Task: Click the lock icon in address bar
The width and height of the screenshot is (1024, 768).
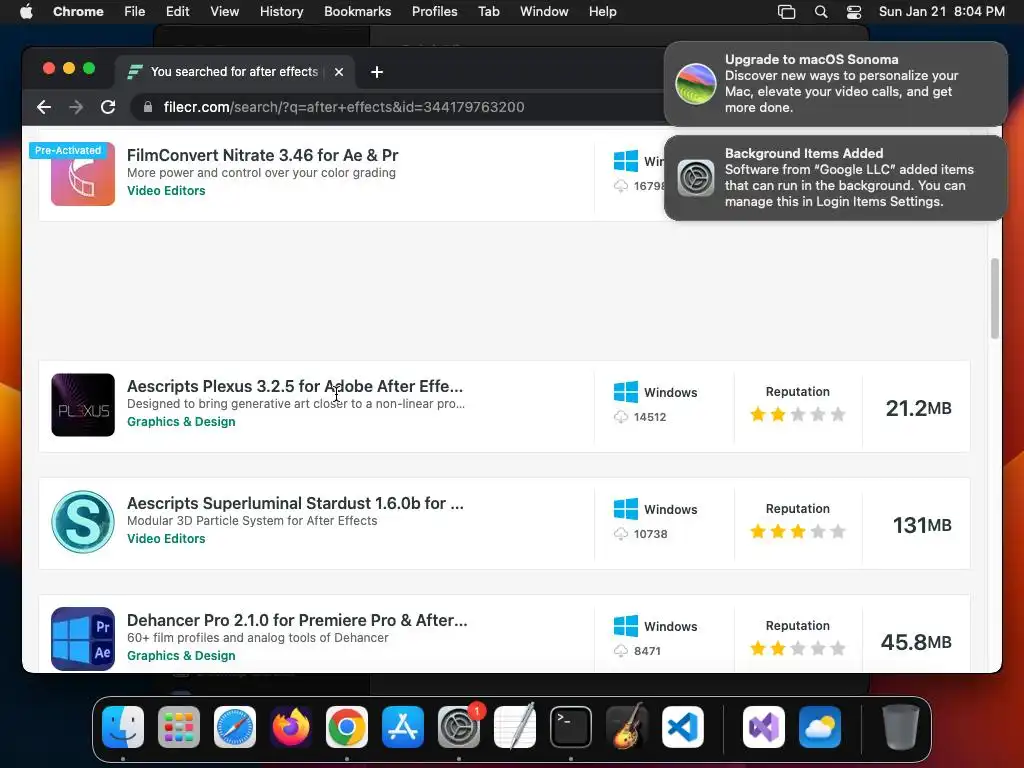Action: (x=148, y=107)
